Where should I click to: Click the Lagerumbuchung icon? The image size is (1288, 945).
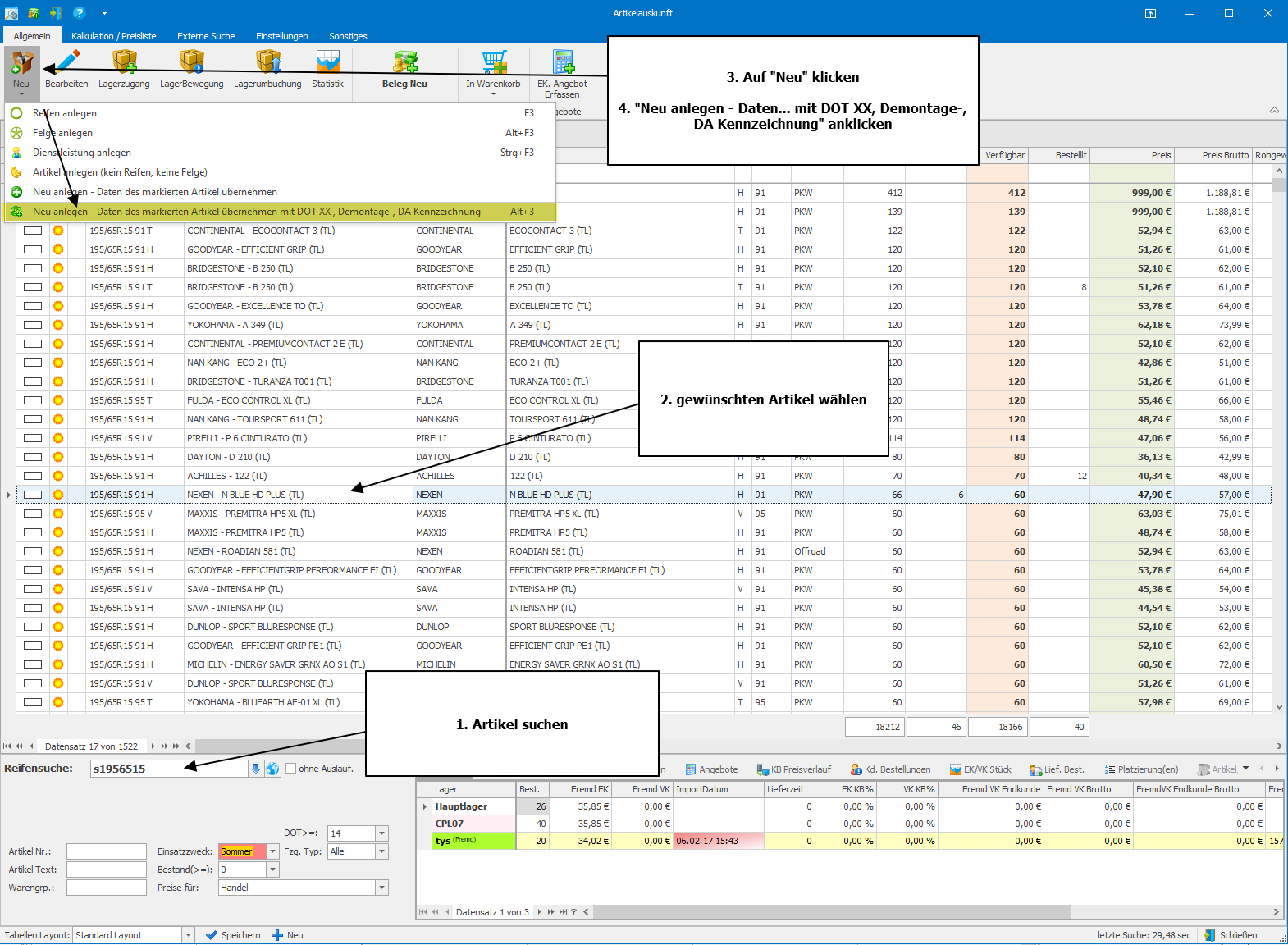(268, 63)
